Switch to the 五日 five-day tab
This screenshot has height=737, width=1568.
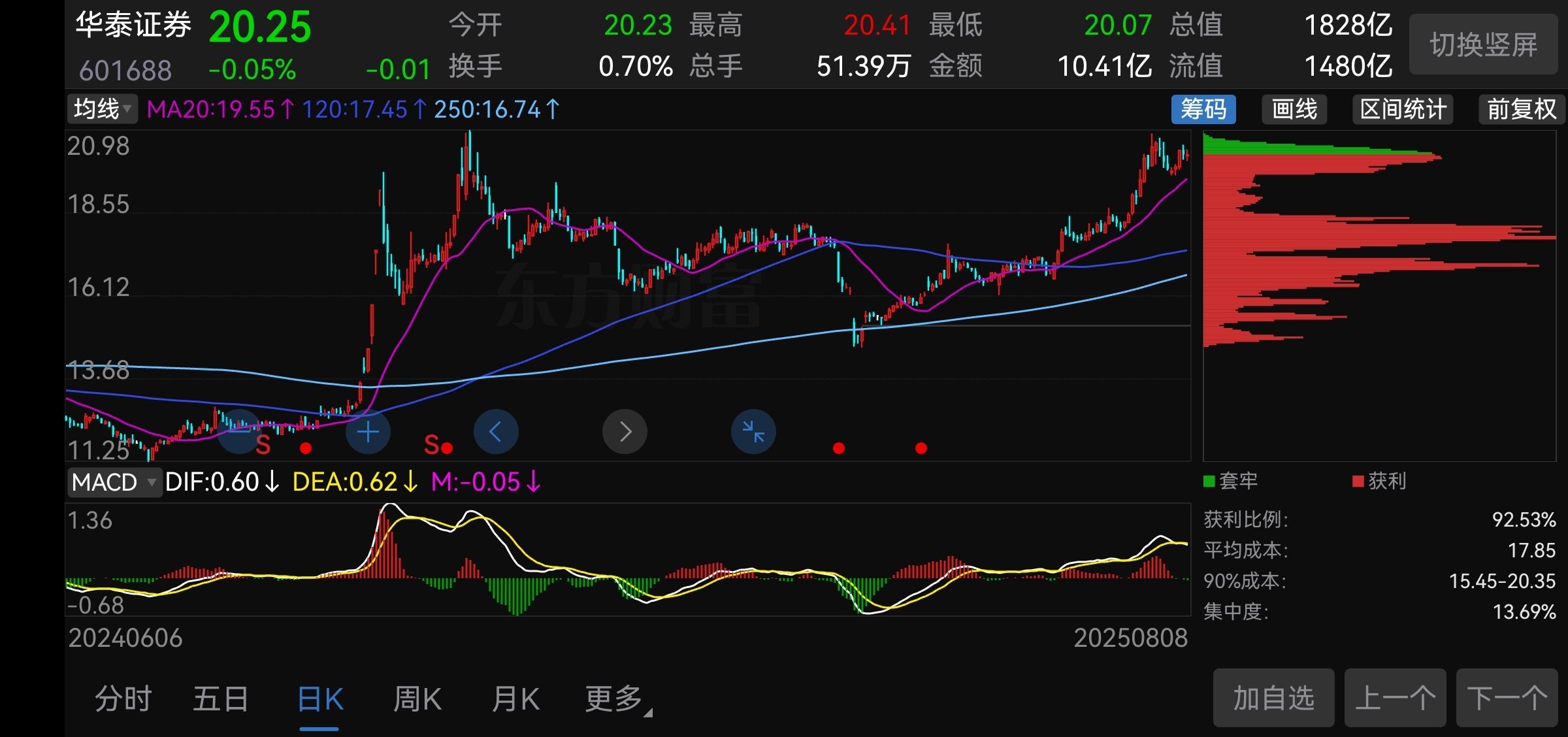point(221,699)
